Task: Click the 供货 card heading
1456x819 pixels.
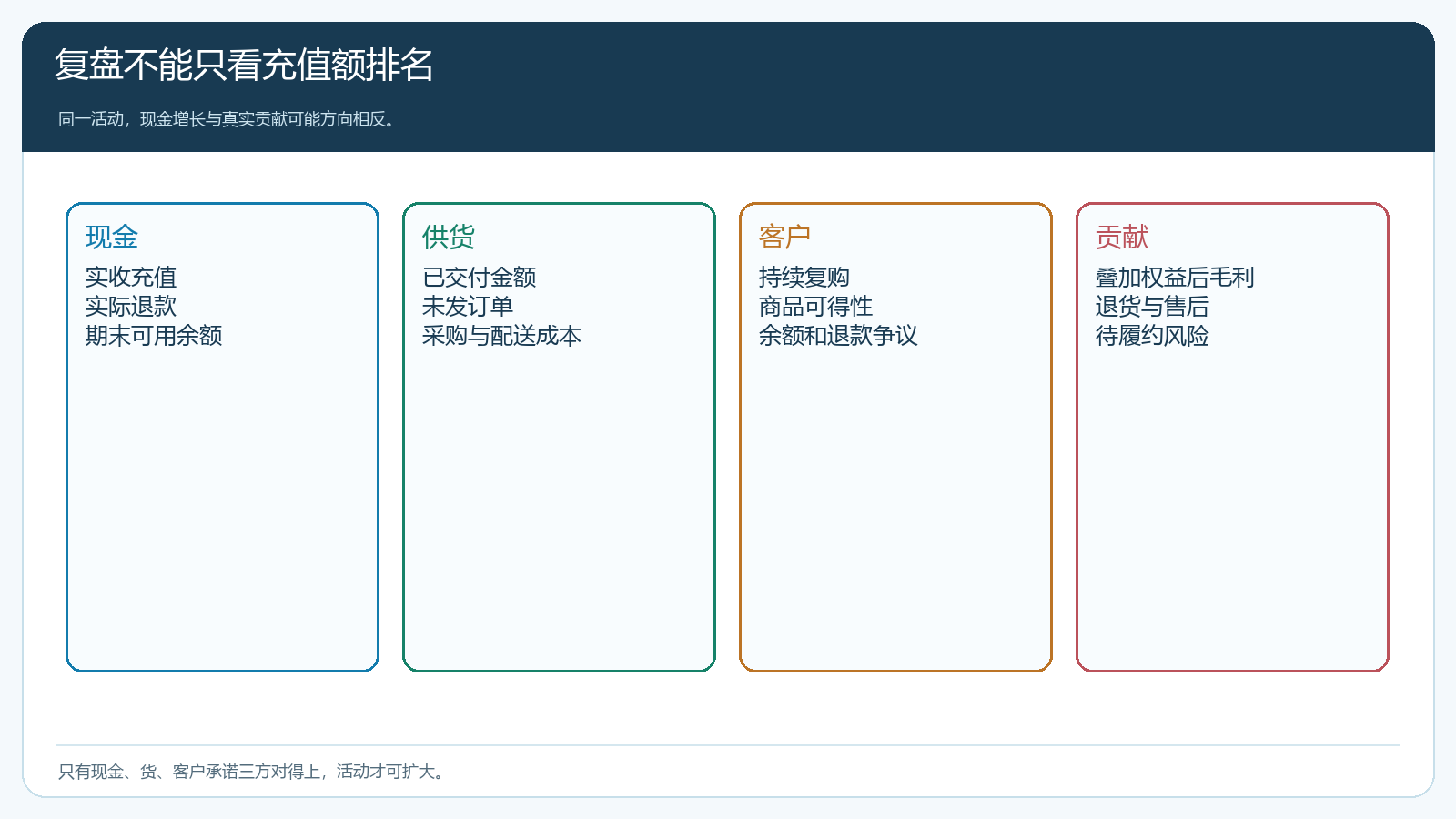Action: coord(449,237)
